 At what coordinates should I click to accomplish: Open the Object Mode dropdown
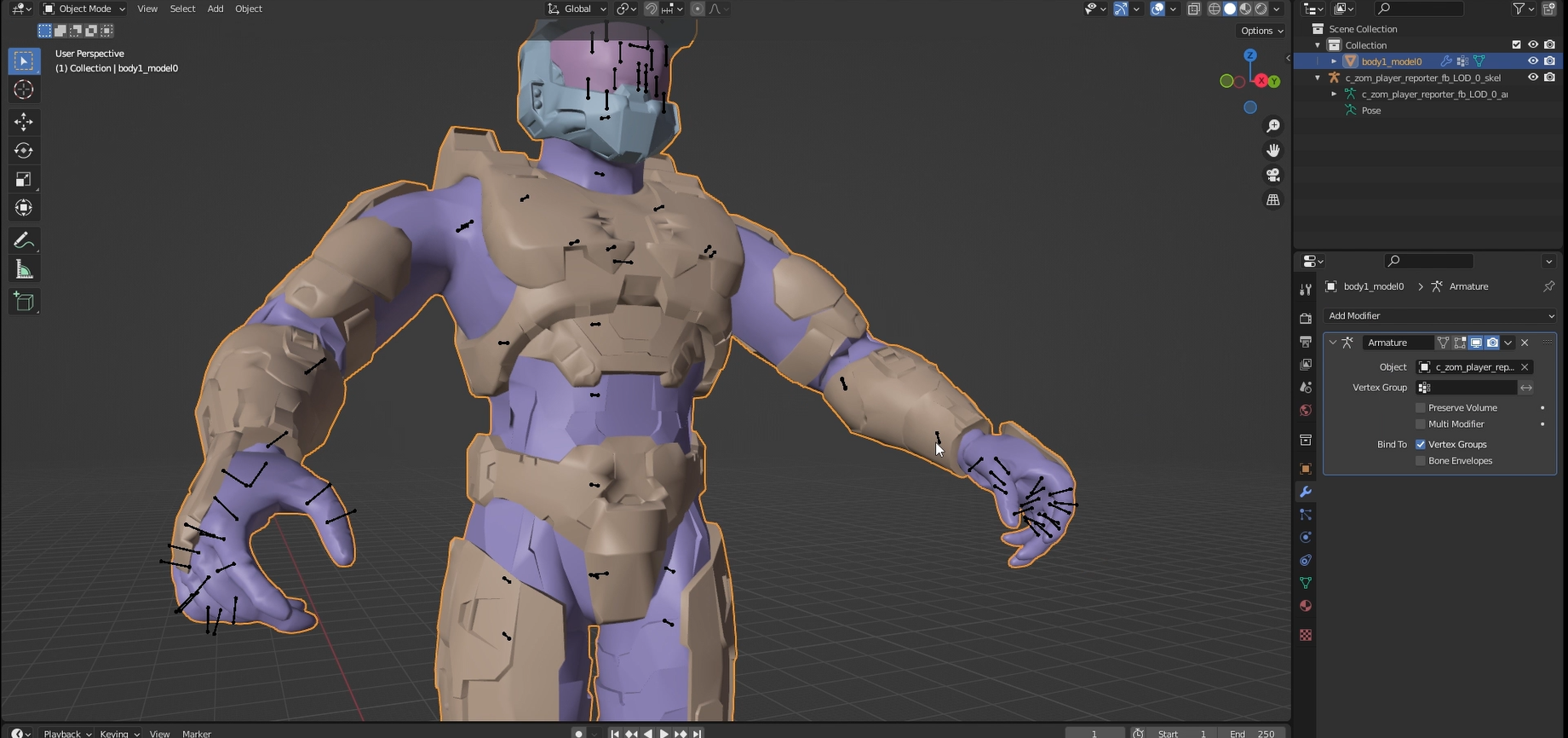coord(84,9)
